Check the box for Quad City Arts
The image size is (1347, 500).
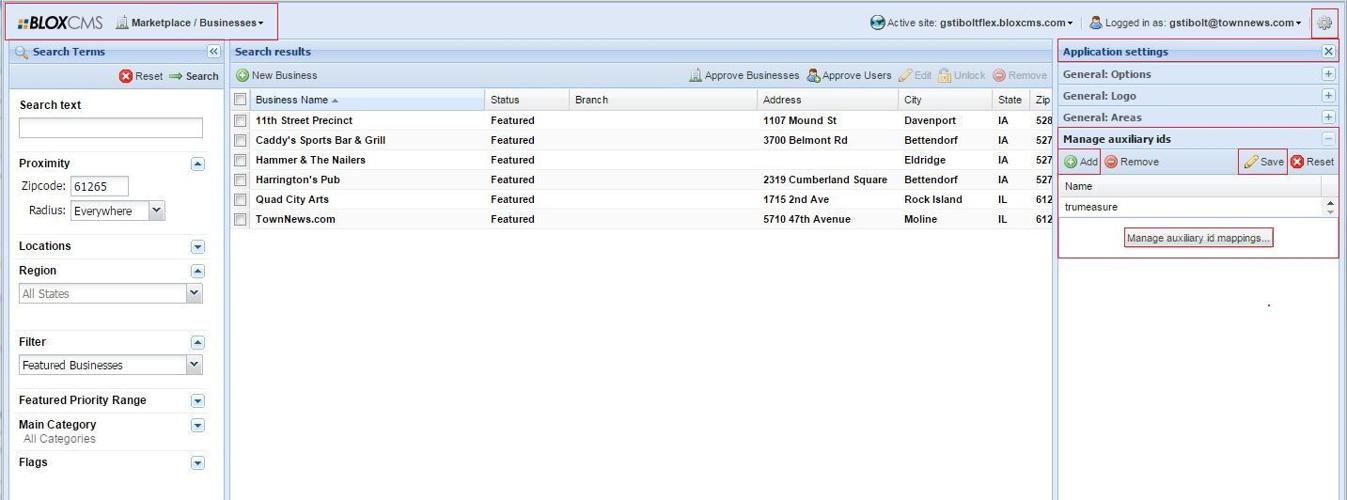(x=240, y=199)
